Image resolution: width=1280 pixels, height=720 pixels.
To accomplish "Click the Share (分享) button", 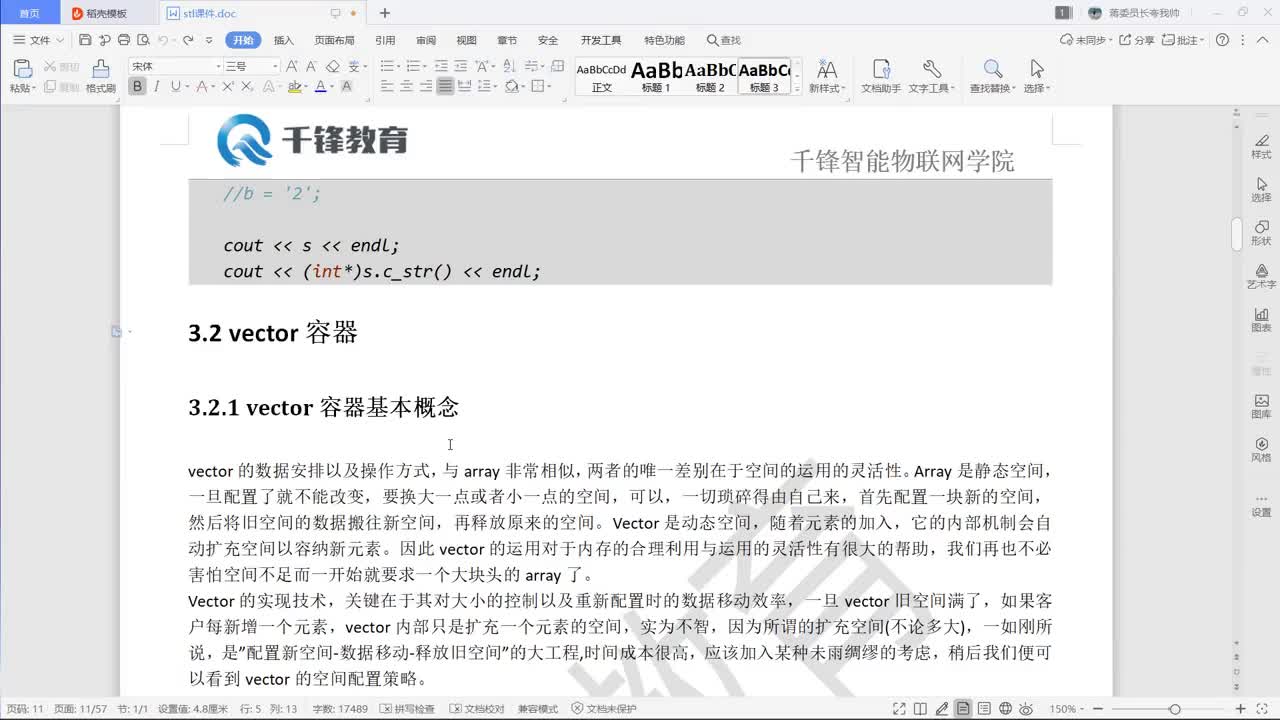I will coord(1137,40).
